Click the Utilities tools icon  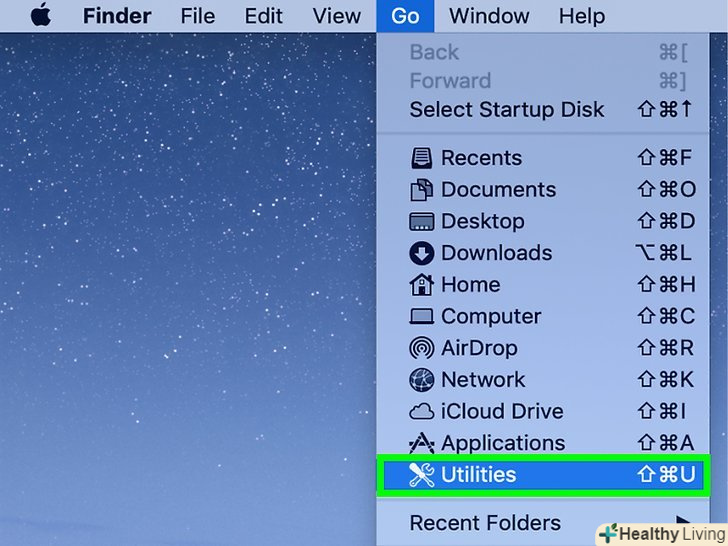click(422, 474)
